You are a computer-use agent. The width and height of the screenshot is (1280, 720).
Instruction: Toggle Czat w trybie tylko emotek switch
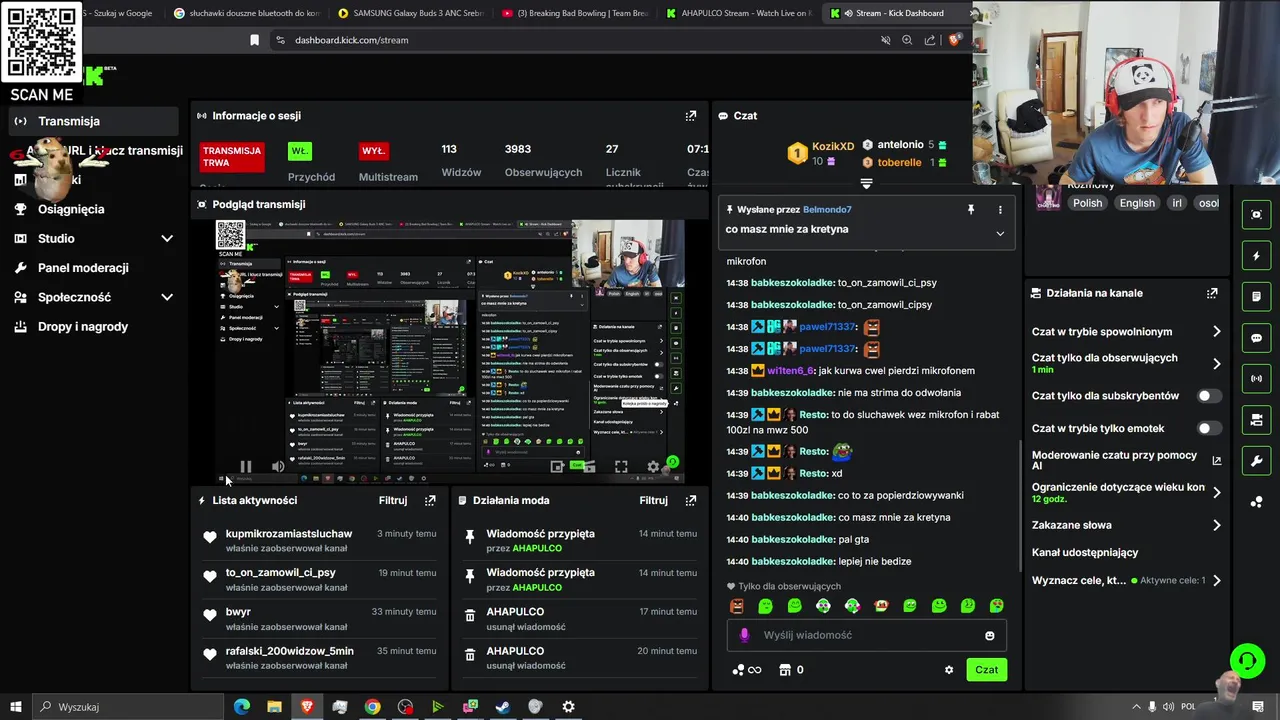coord(1209,428)
